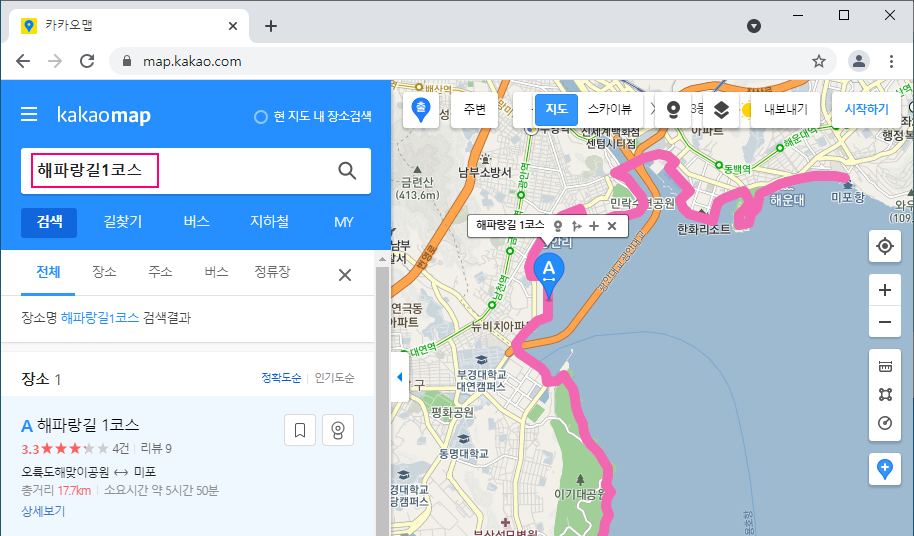Bookmark this page with star
This screenshot has height=536, width=914.
click(819, 61)
